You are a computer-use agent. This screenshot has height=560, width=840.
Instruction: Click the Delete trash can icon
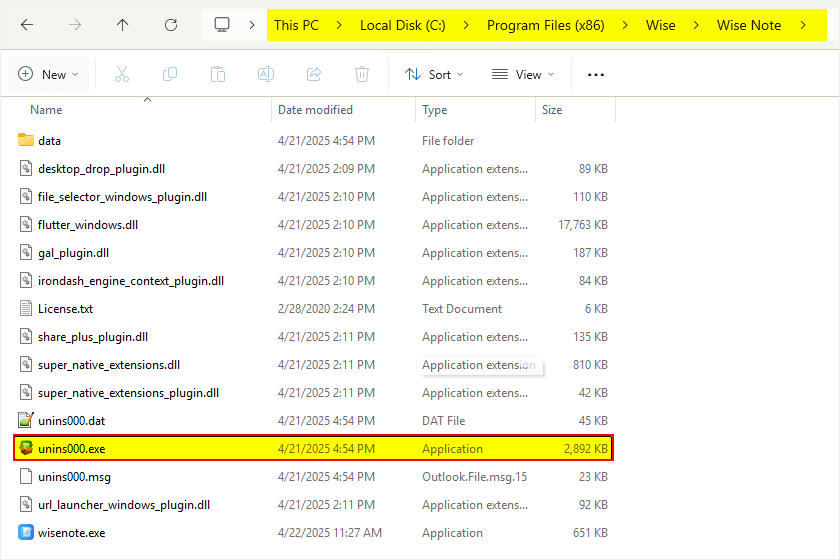(362, 74)
